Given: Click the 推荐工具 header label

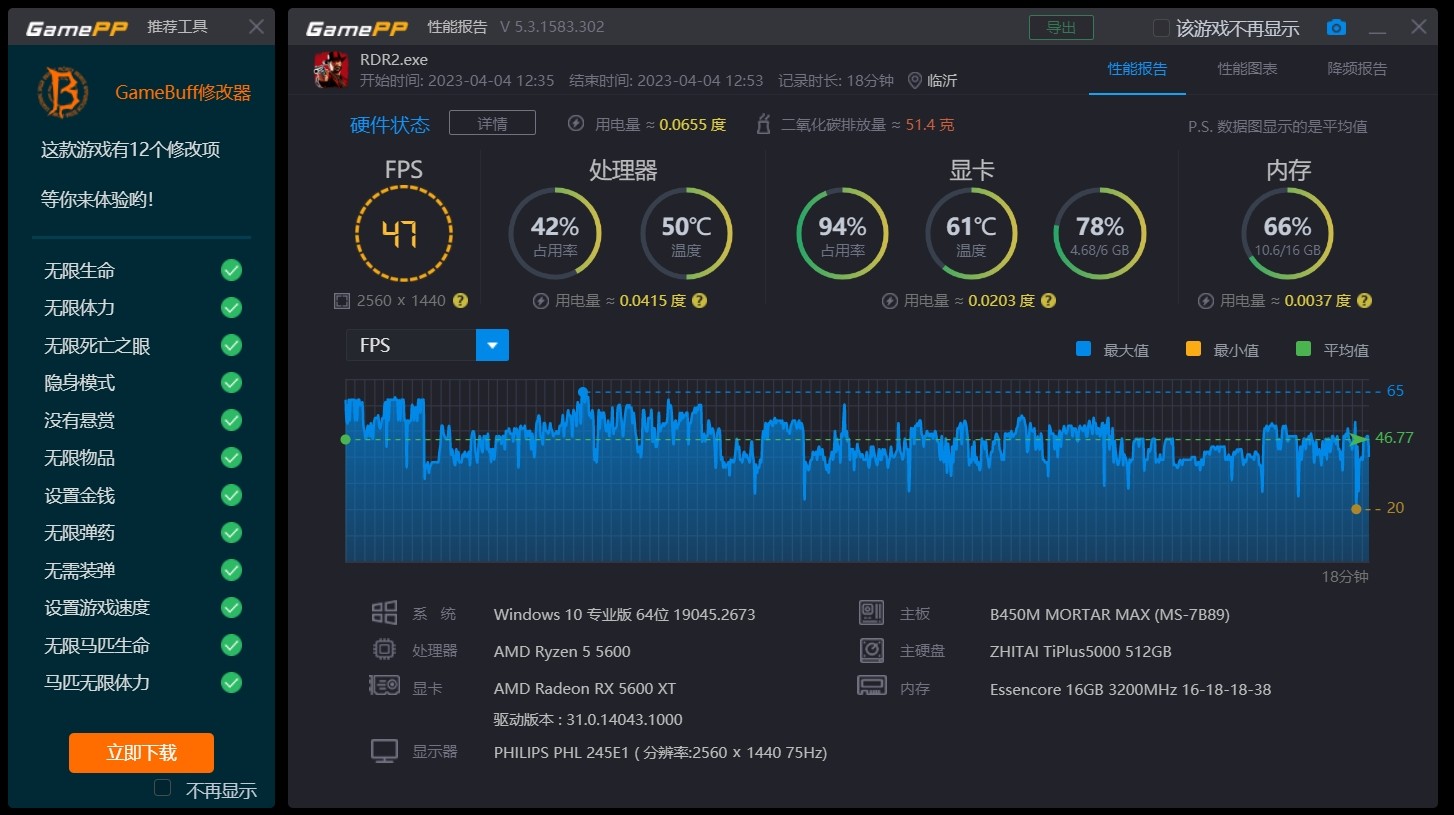Looking at the screenshot, I should click(177, 27).
